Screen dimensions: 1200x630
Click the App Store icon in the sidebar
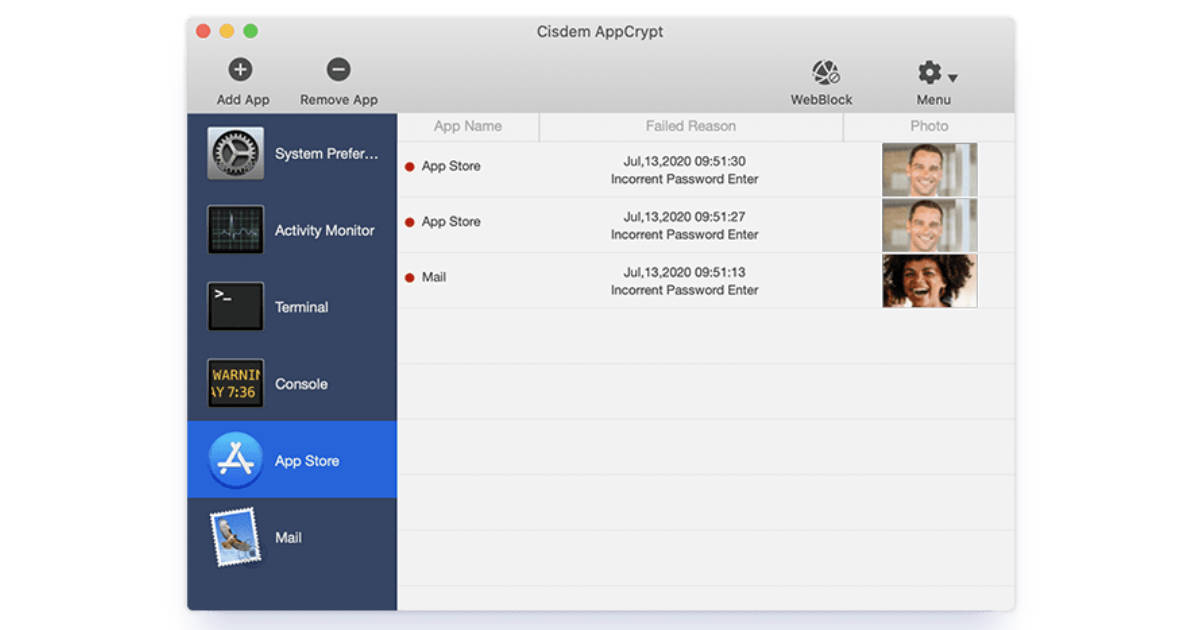235,459
